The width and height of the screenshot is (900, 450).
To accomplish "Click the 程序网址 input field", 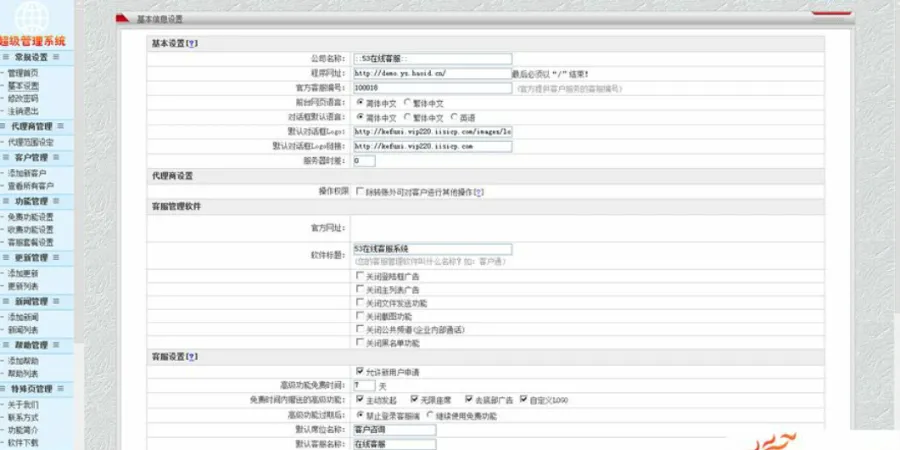I will click(x=432, y=73).
